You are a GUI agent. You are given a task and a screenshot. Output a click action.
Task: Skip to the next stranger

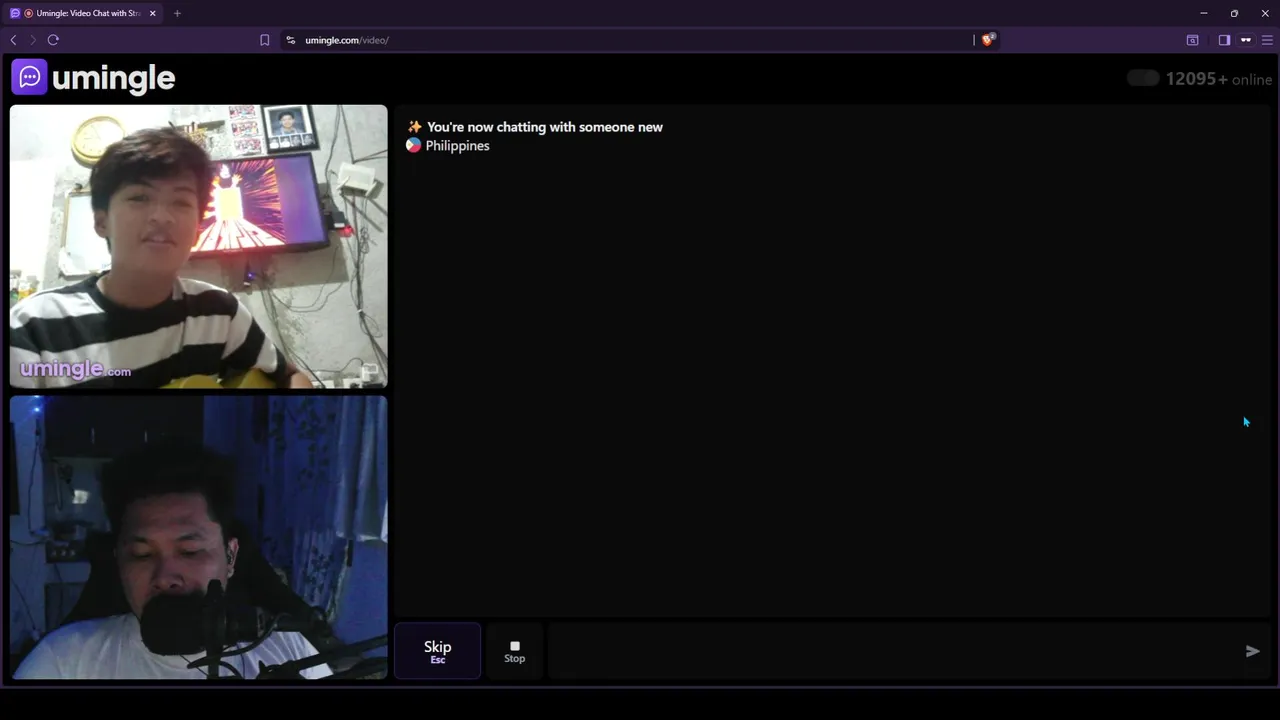[x=437, y=651]
